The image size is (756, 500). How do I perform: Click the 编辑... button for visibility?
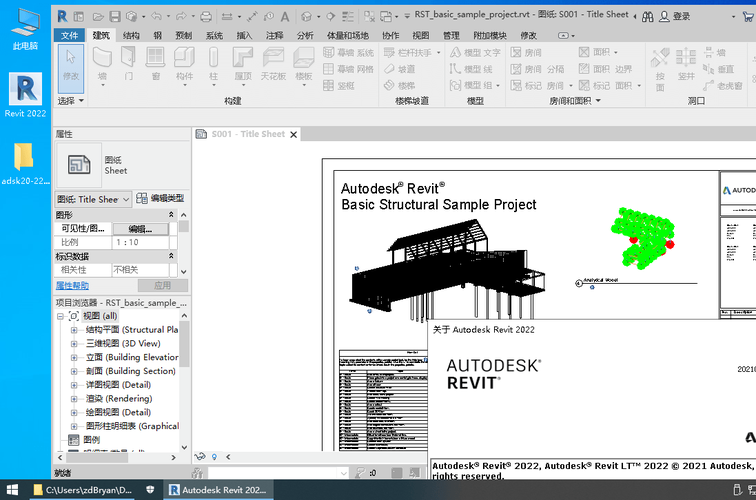[x=139, y=229]
